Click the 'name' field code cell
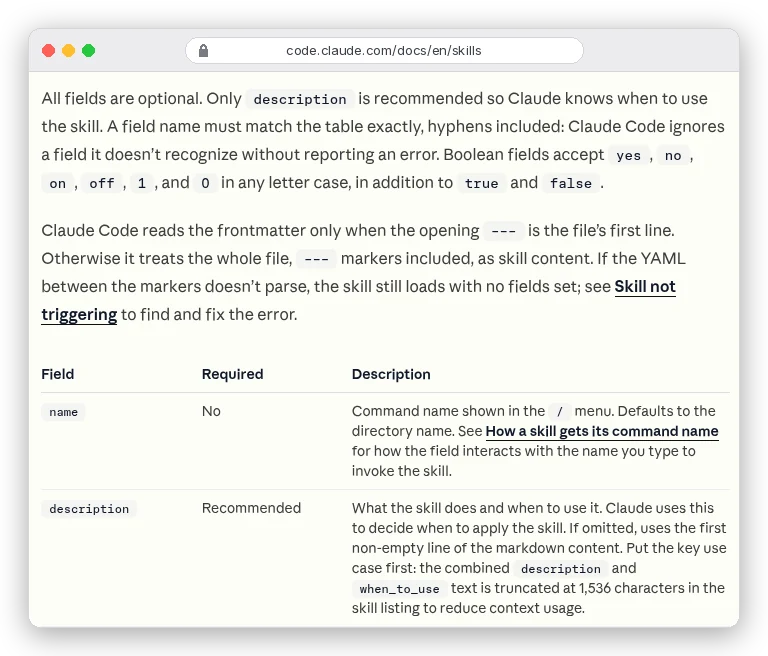The height and width of the screenshot is (656, 768). (x=63, y=412)
